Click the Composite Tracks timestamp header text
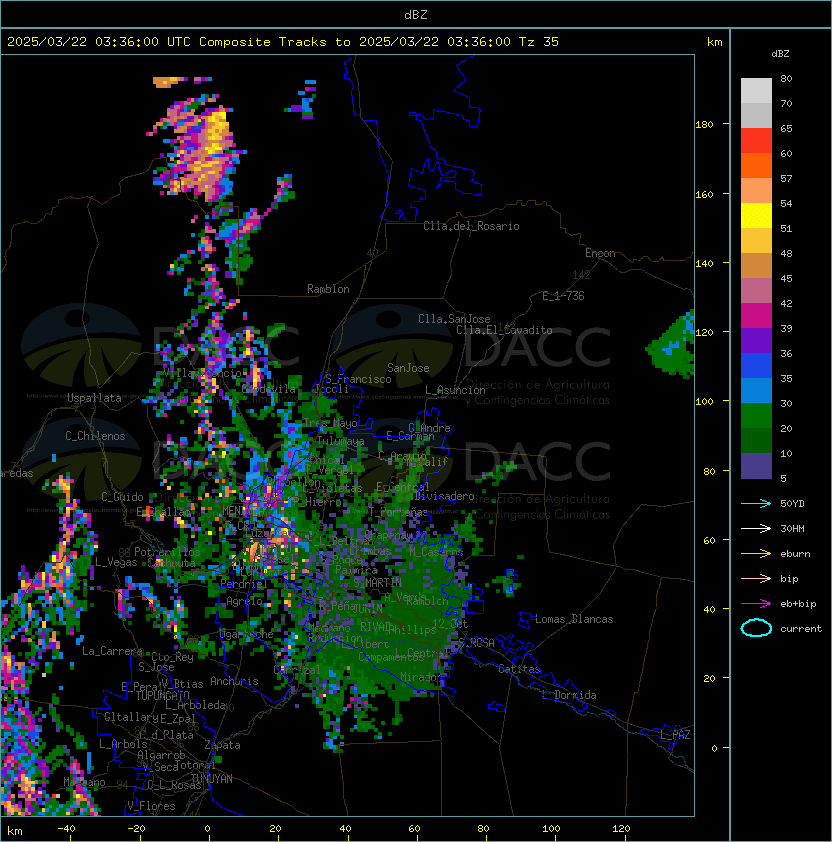Image resolution: width=832 pixels, height=842 pixels. click(x=283, y=42)
